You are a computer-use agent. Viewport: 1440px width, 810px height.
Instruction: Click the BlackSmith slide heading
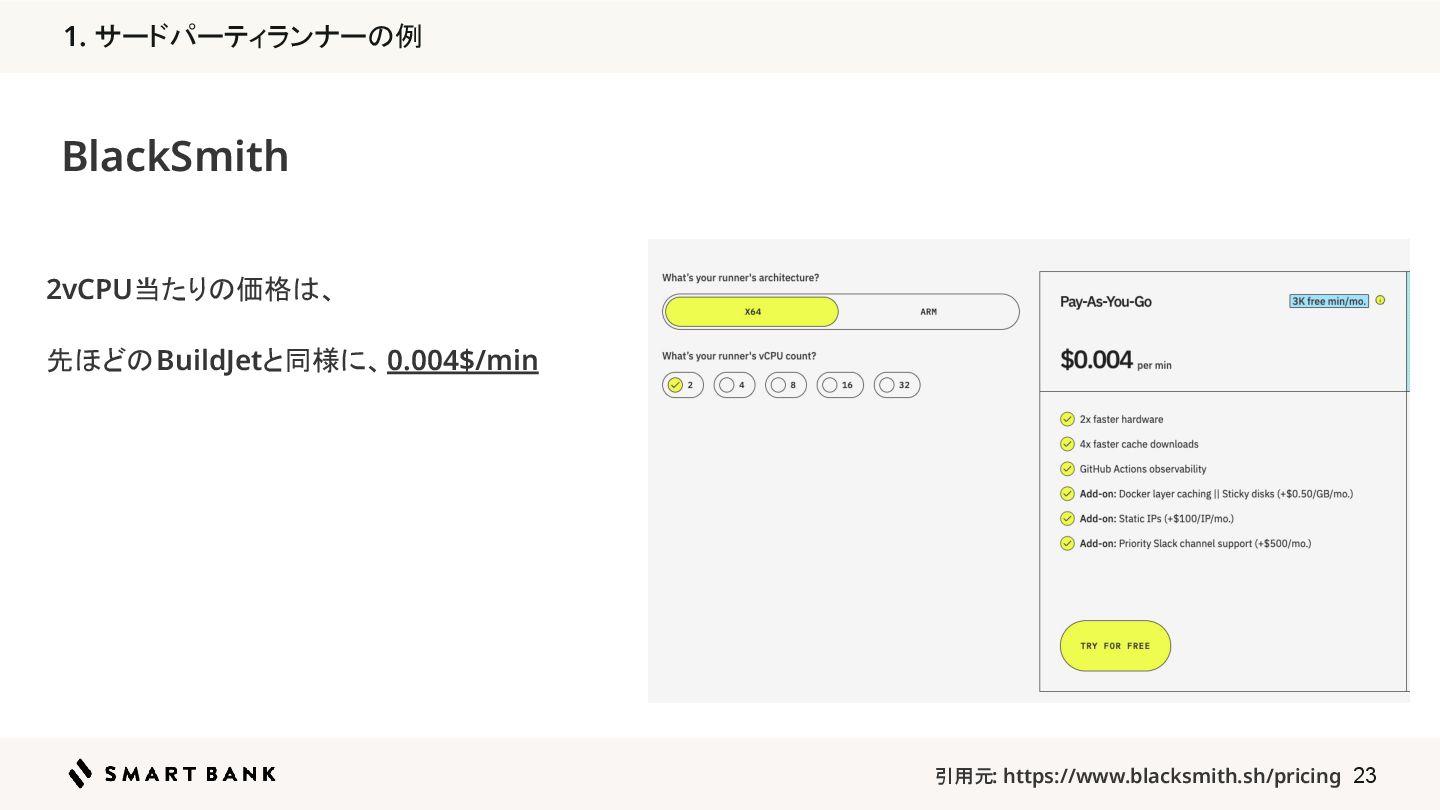coord(175,156)
